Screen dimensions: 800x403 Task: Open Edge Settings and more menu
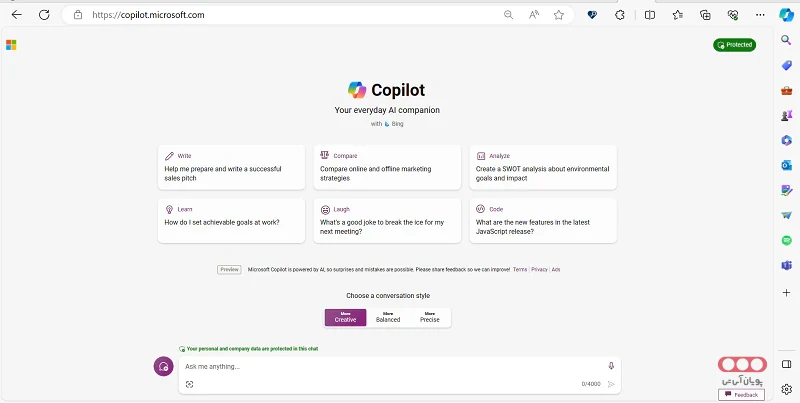(x=760, y=15)
